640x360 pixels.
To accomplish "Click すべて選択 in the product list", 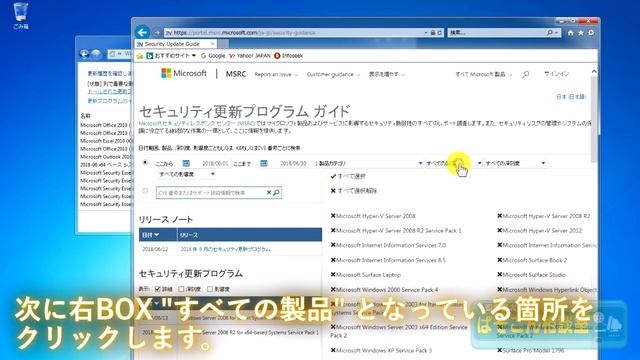I will 348,176.
